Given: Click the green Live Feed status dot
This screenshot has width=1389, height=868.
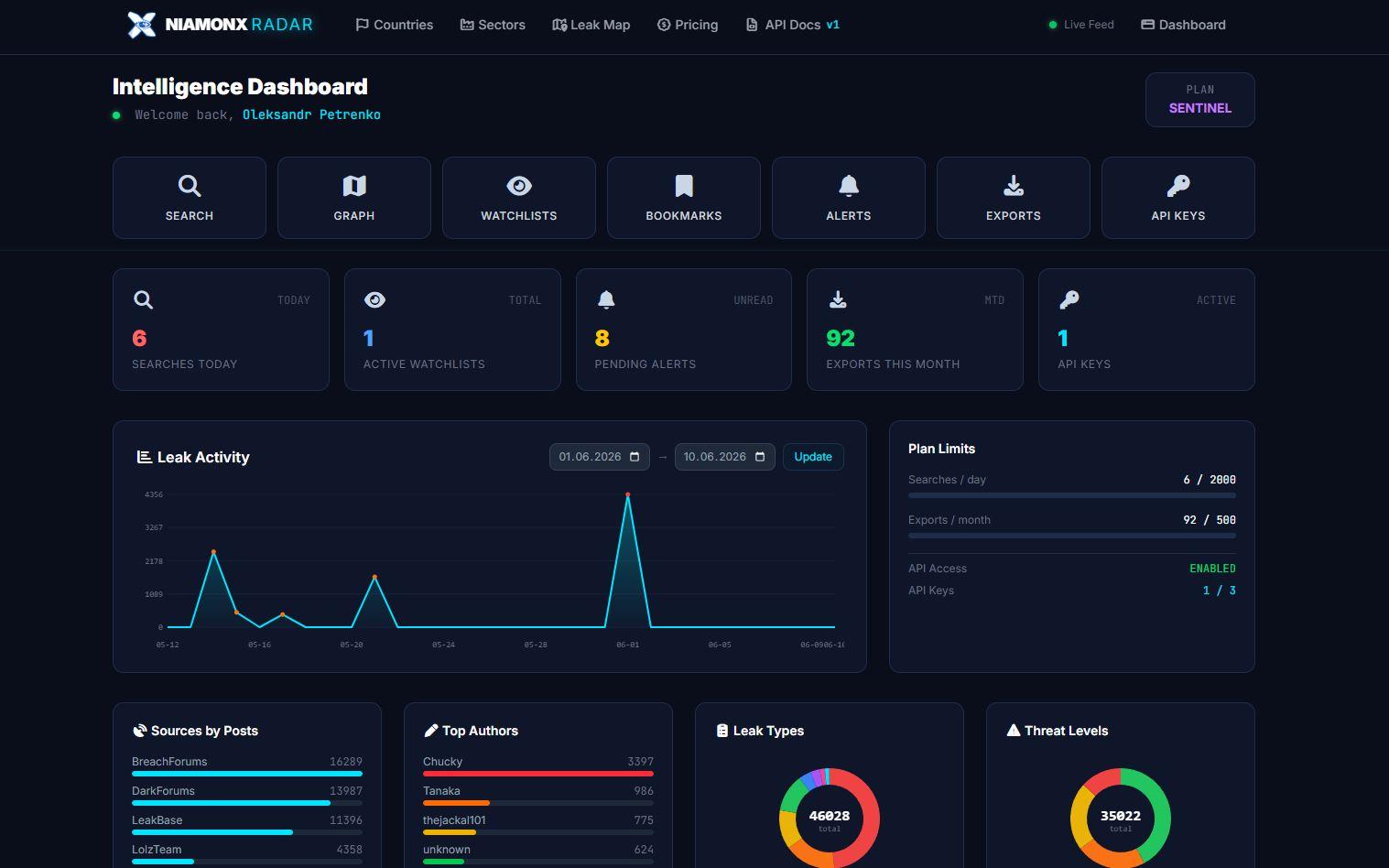Looking at the screenshot, I should click(1053, 25).
